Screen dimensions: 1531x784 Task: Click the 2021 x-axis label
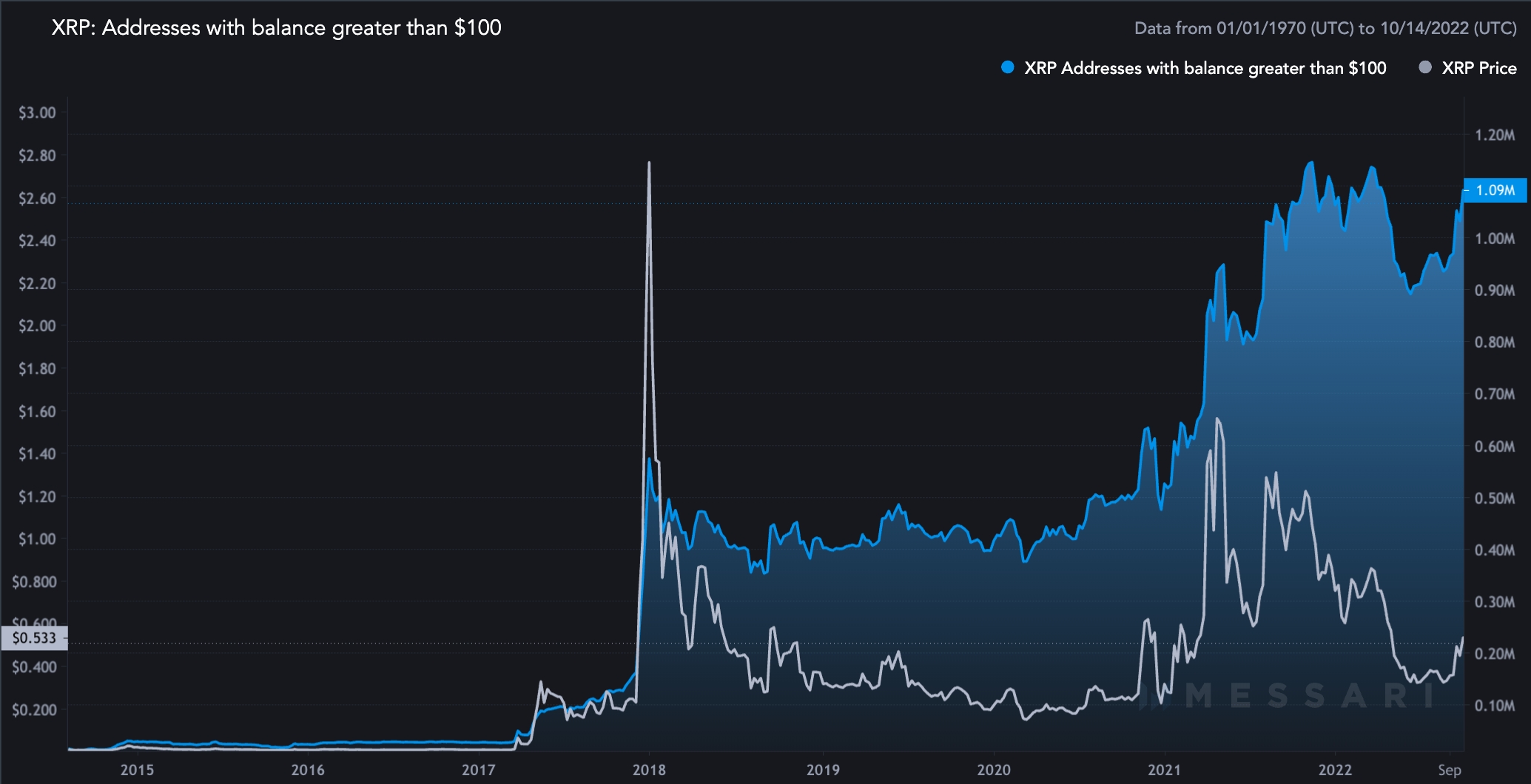coord(1164,770)
